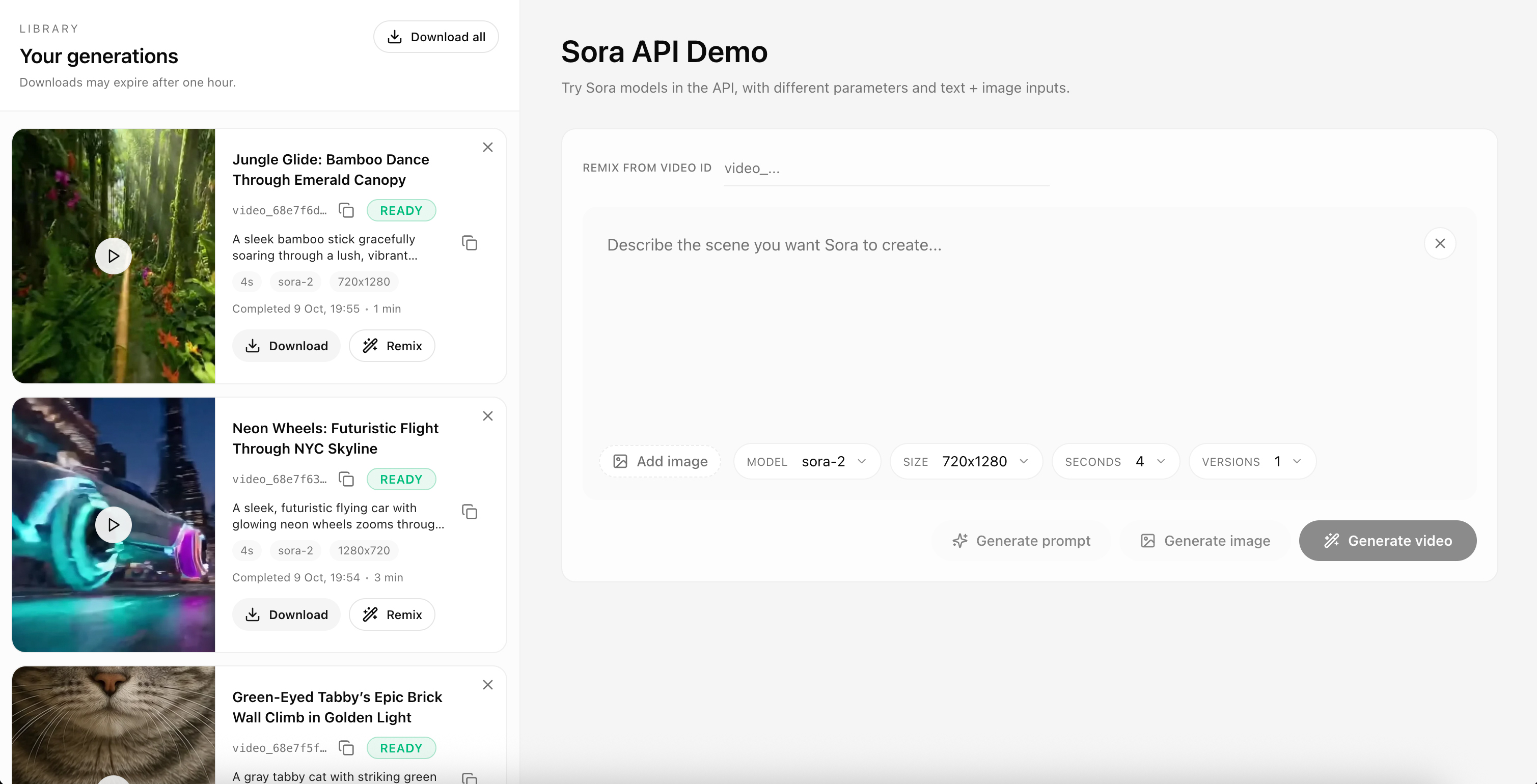Play the Jungle Glide video preview
This screenshot has width=1537, height=784.
(114, 256)
